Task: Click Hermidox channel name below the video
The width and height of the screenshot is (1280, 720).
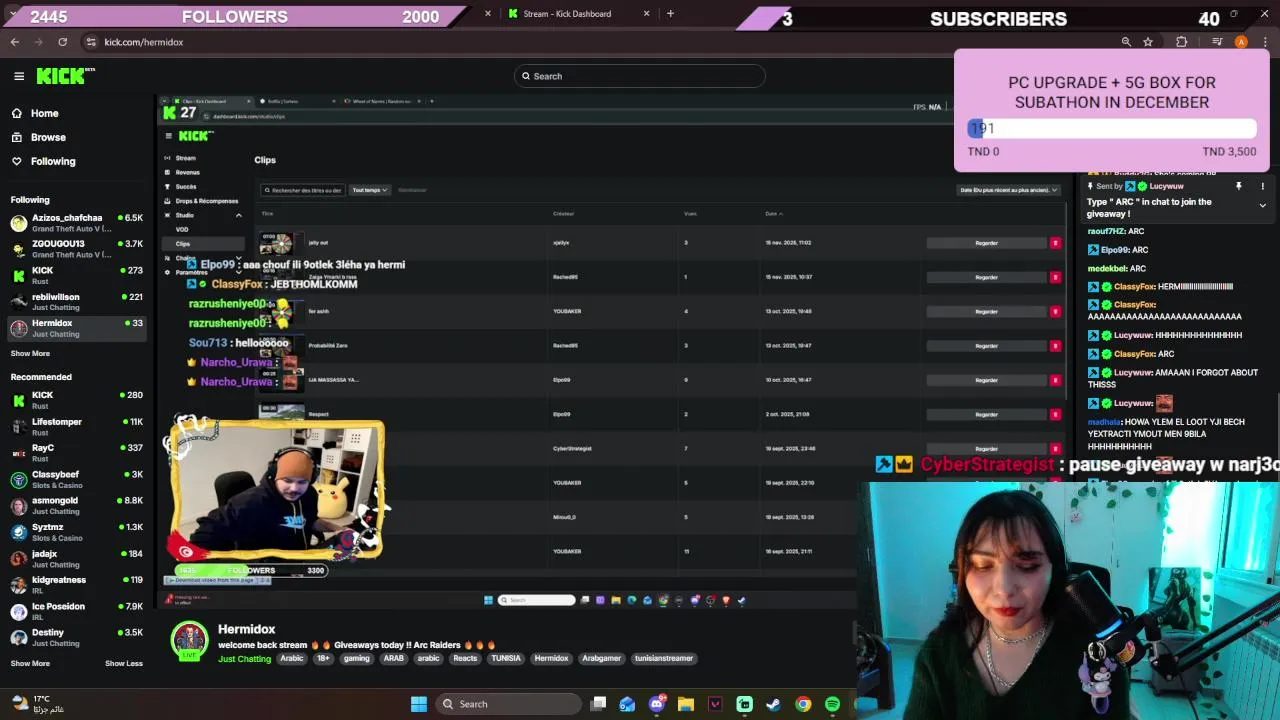Action: 246,629
